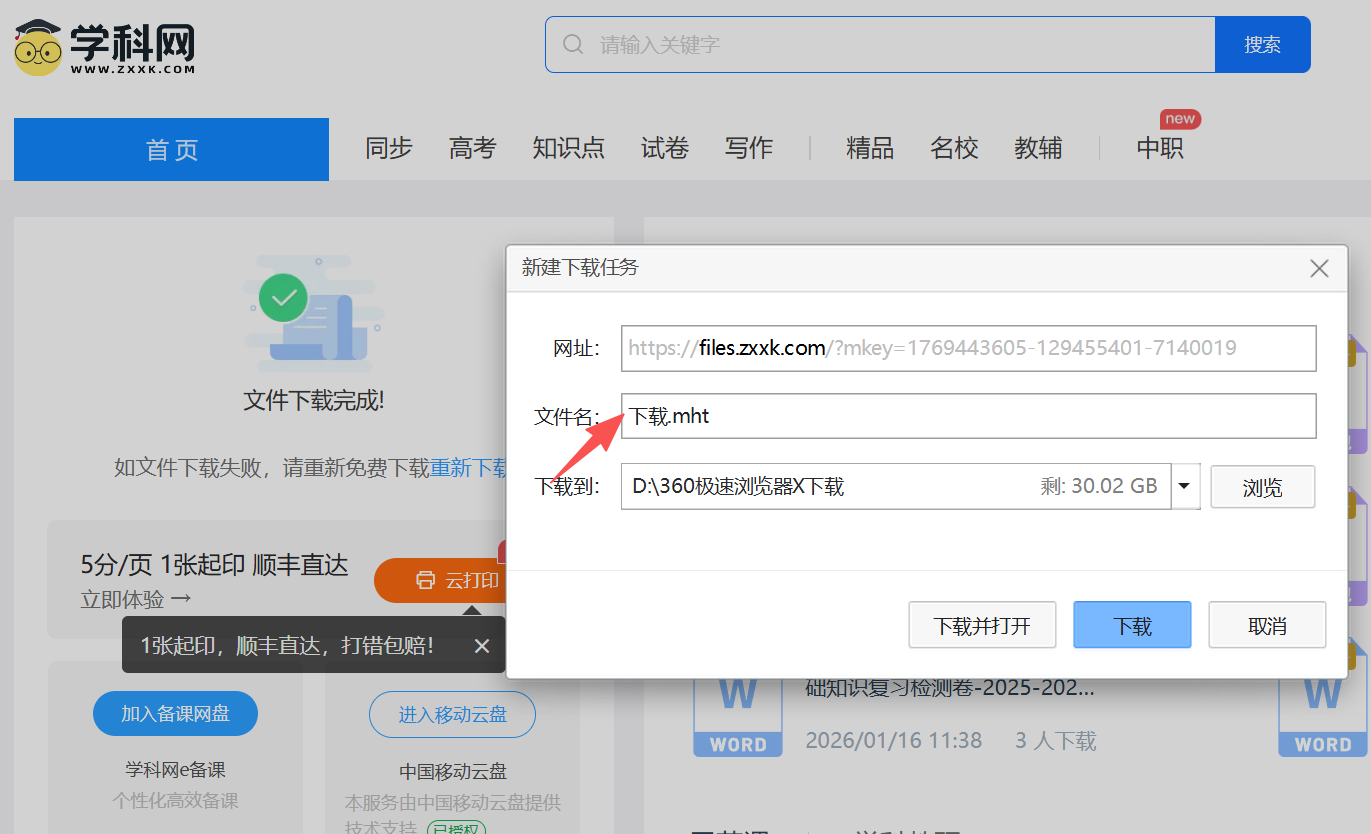The image size is (1371, 834).
Task: Click the printer icon on 云打印 button
Action: pyautogui.click(x=426, y=580)
